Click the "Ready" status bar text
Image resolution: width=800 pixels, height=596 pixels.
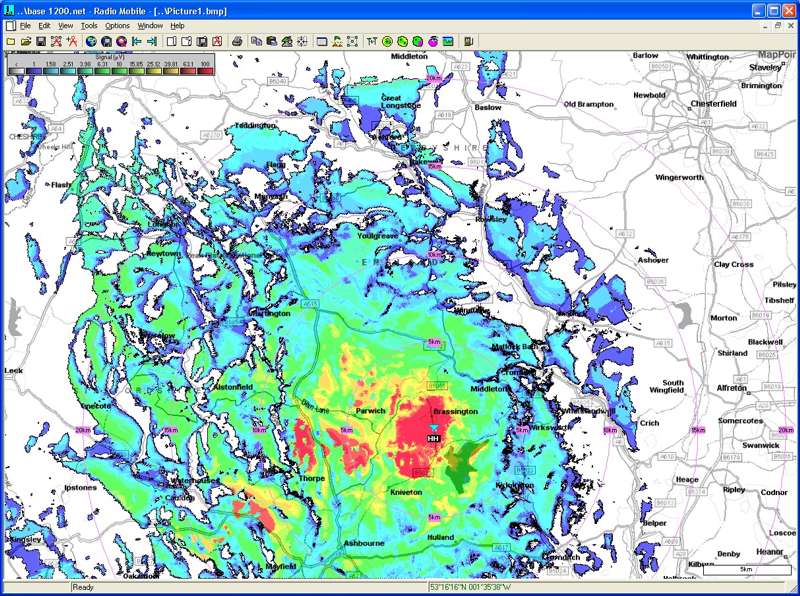click(84, 587)
